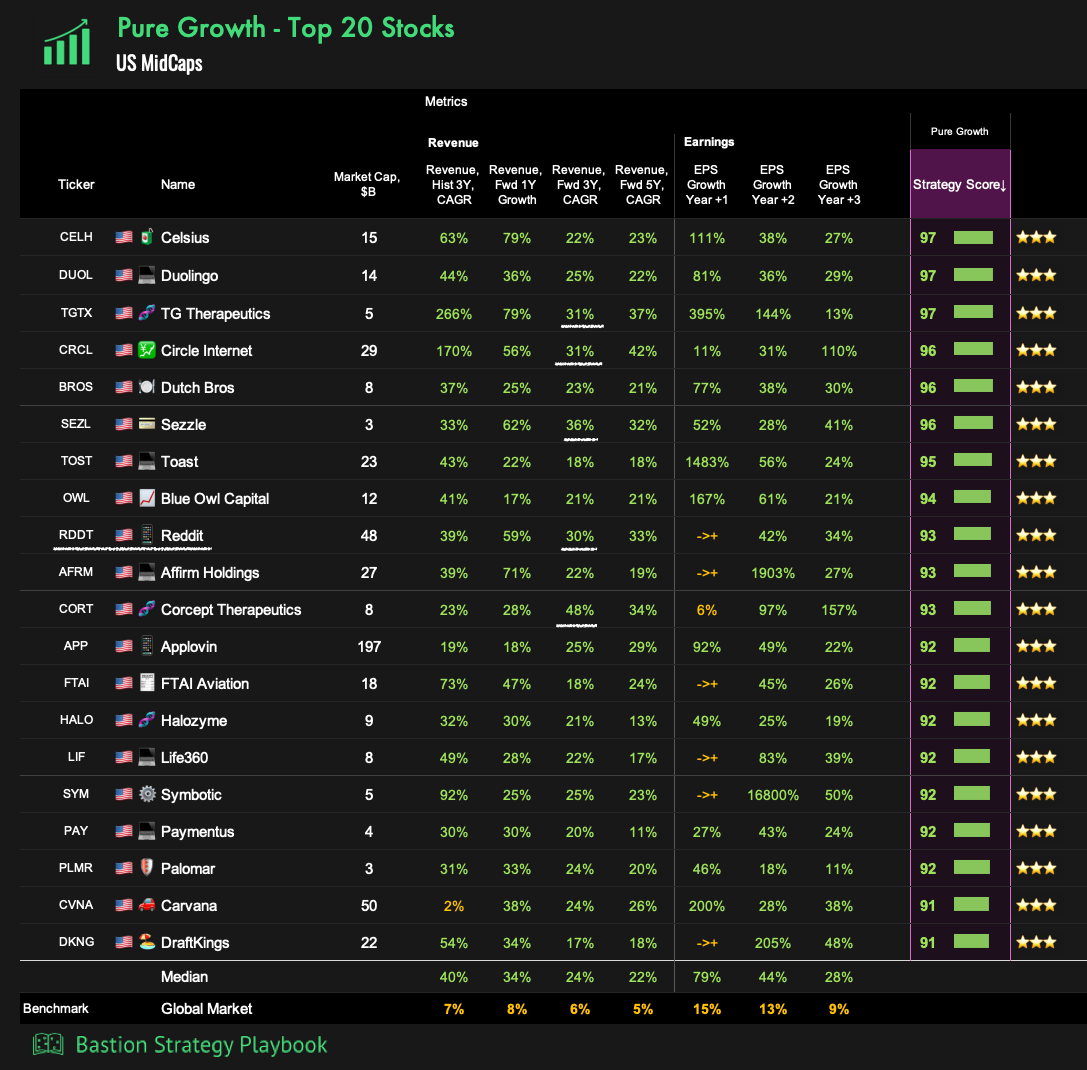This screenshot has height=1070, width=1087.
Task: Click the TG Therapeutics 266% revenue value
Action: 453,313
